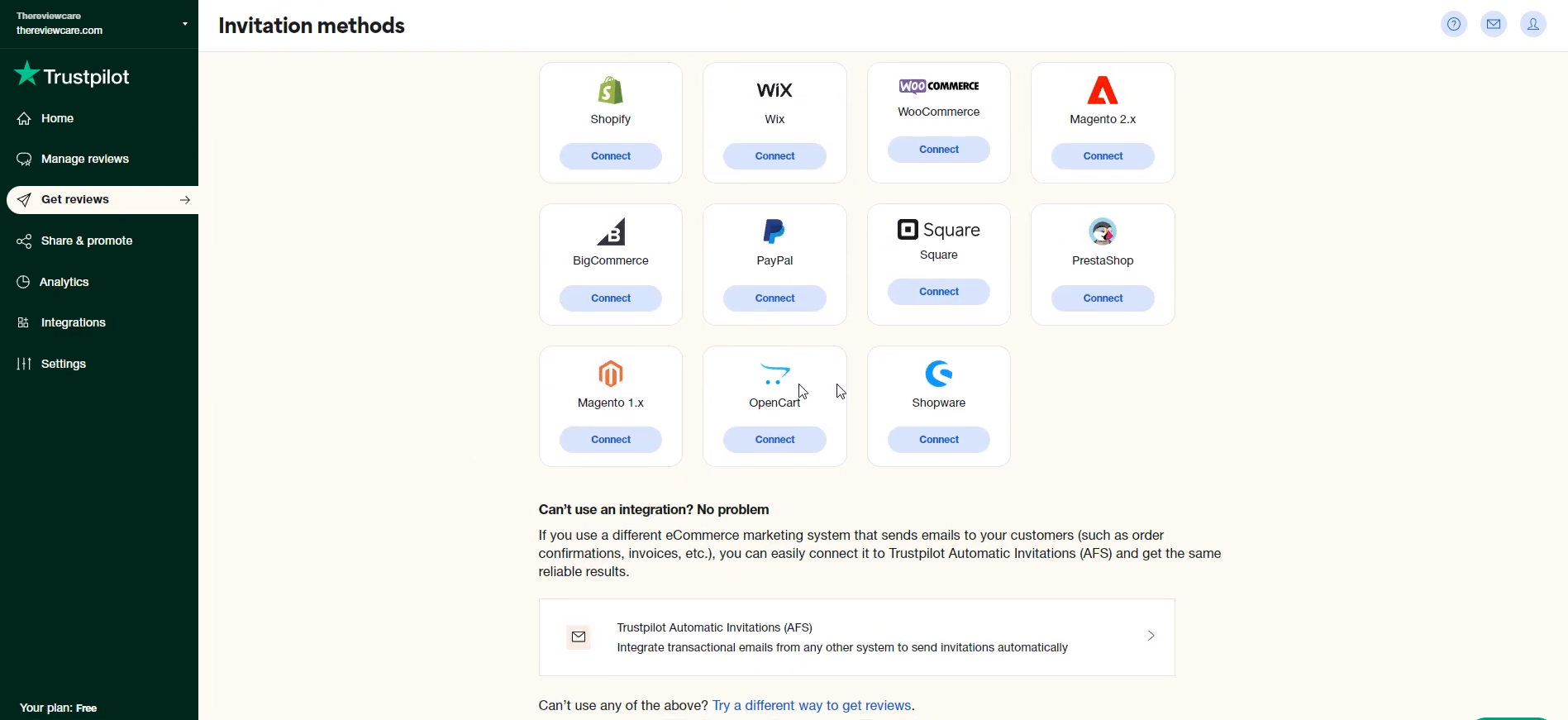Connect the Wix integration
Viewport: 1568px width, 720px height.
(774, 156)
